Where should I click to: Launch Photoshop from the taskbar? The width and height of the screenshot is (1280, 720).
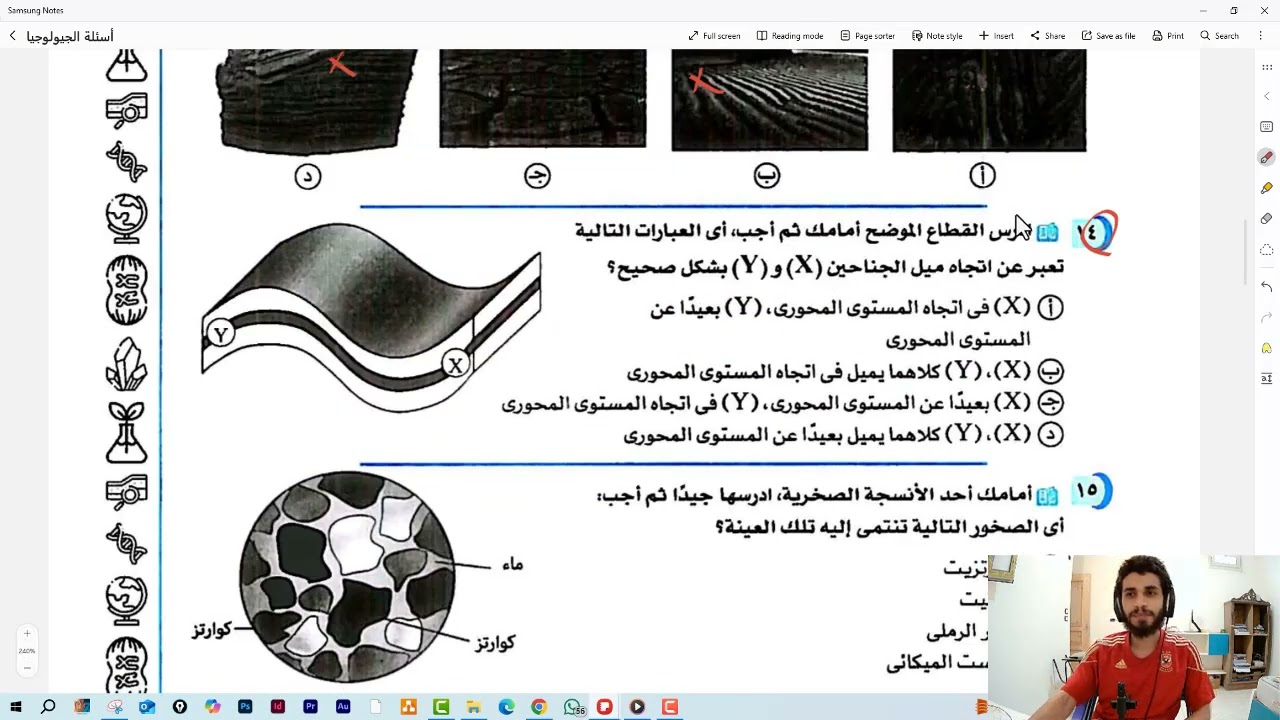coord(245,707)
